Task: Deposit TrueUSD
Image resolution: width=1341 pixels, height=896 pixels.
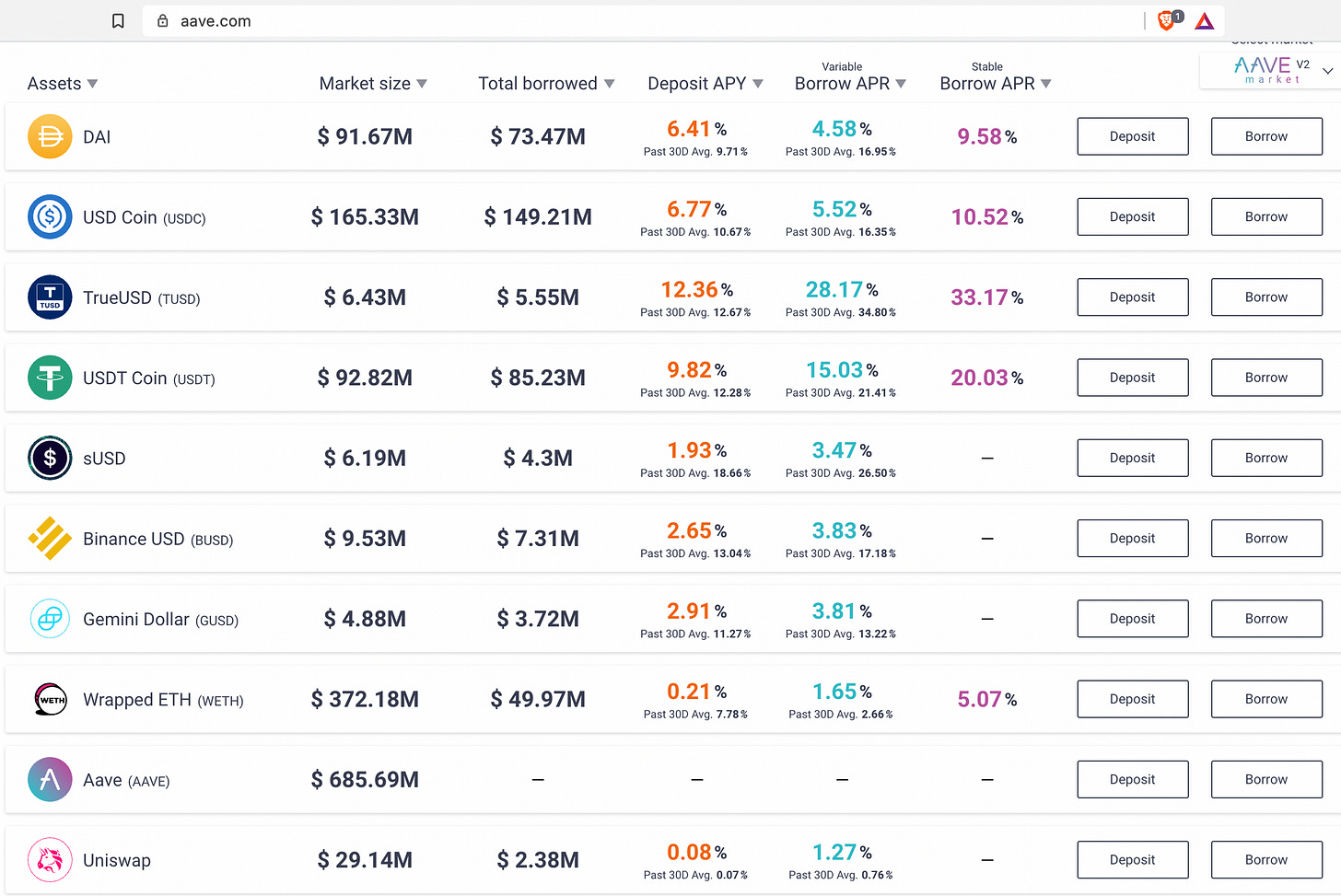Action: coord(1133,297)
